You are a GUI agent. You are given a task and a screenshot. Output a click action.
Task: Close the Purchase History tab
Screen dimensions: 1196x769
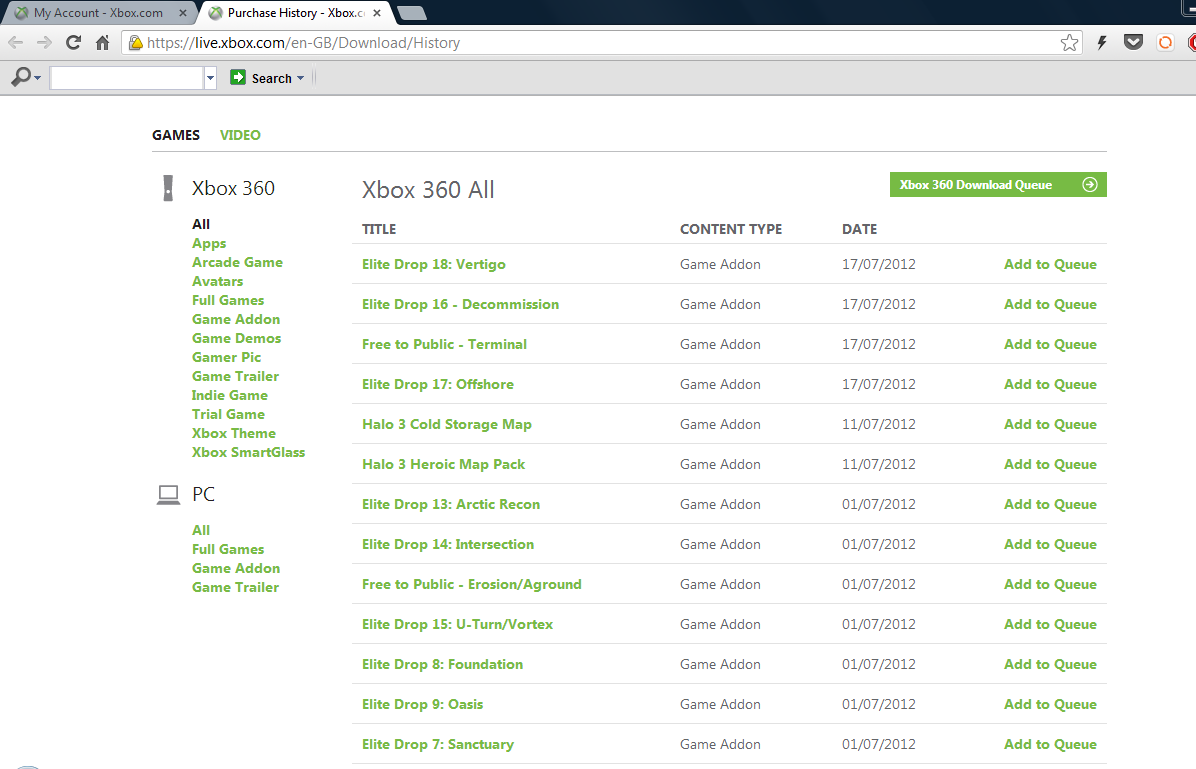tap(377, 13)
